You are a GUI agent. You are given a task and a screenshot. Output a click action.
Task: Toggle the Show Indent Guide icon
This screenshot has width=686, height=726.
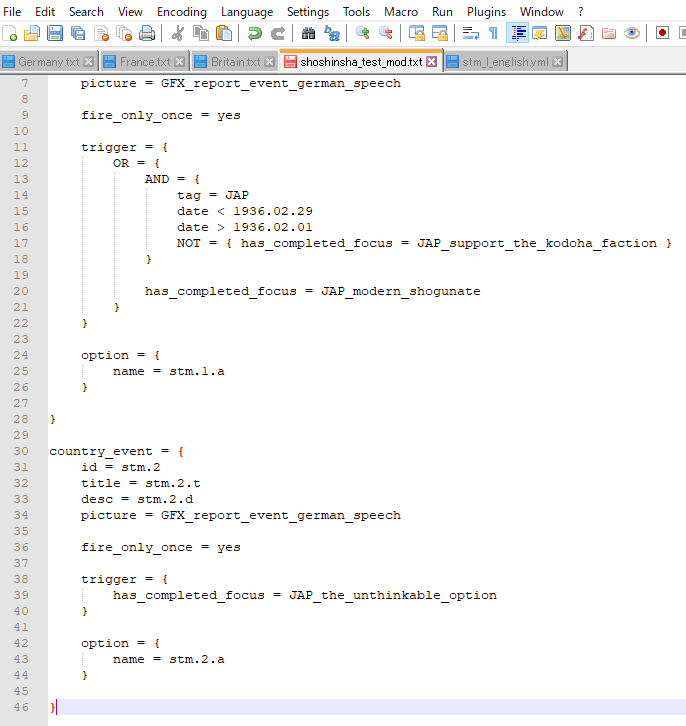(x=517, y=33)
